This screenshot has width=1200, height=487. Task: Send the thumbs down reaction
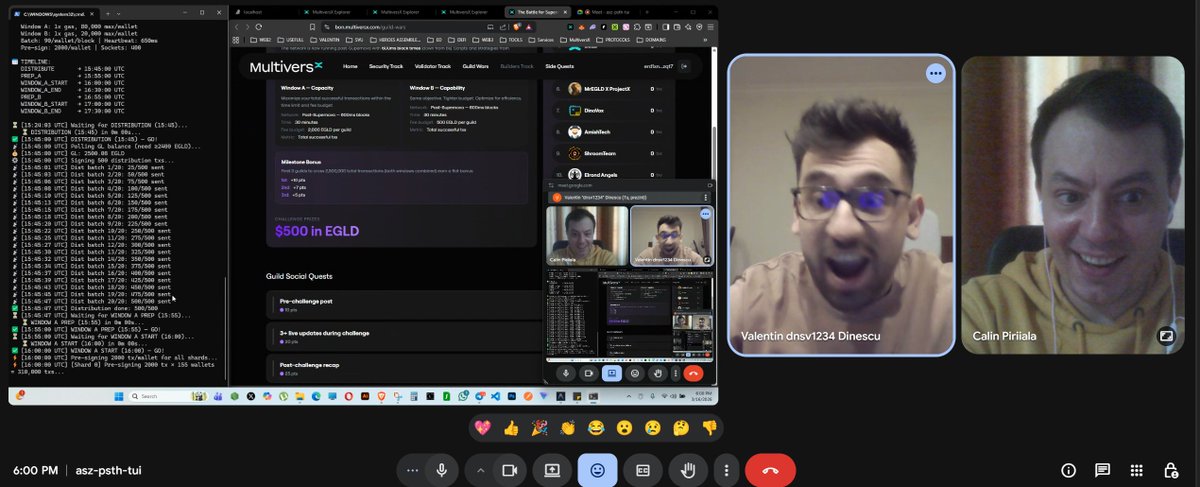tap(709, 427)
